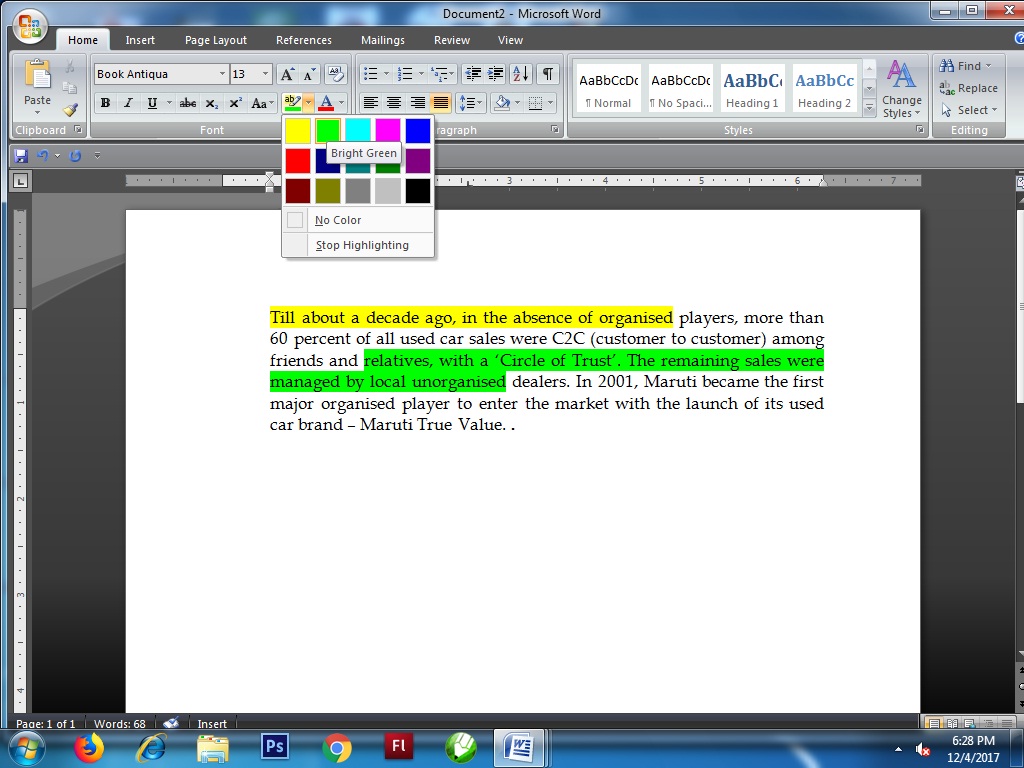
Task: Toggle center alignment
Action: (x=394, y=103)
